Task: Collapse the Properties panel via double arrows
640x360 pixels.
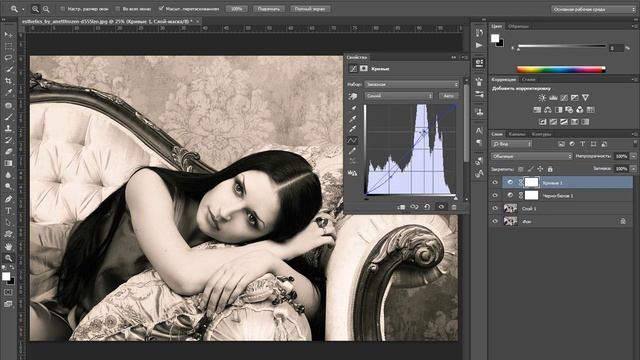Action: pyautogui.click(x=453, y=58)
